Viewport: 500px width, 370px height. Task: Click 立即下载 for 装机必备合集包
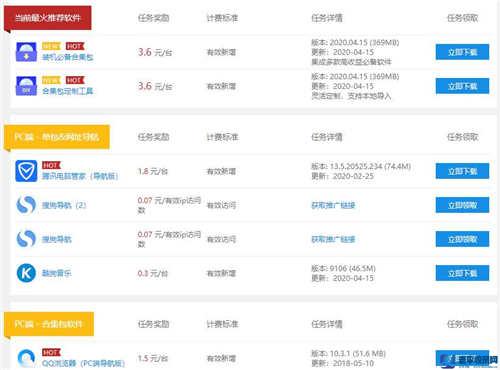[462, 52]
